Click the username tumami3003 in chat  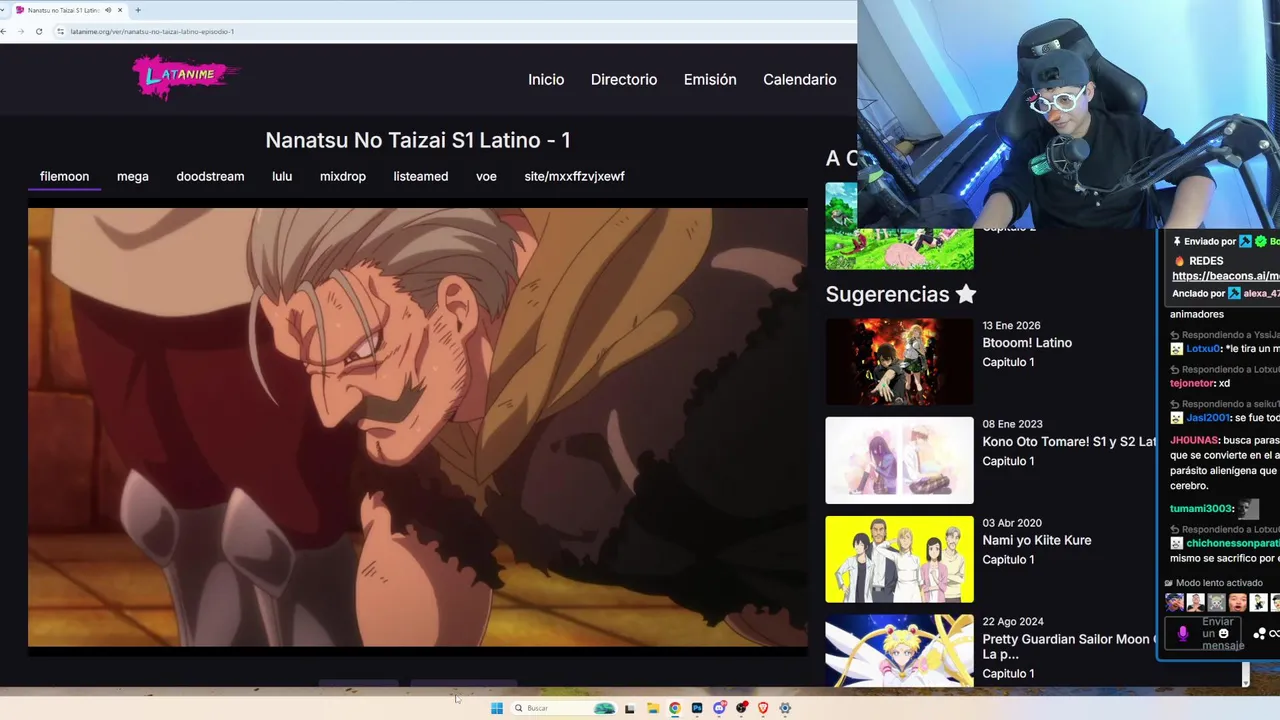point(1202,509)
